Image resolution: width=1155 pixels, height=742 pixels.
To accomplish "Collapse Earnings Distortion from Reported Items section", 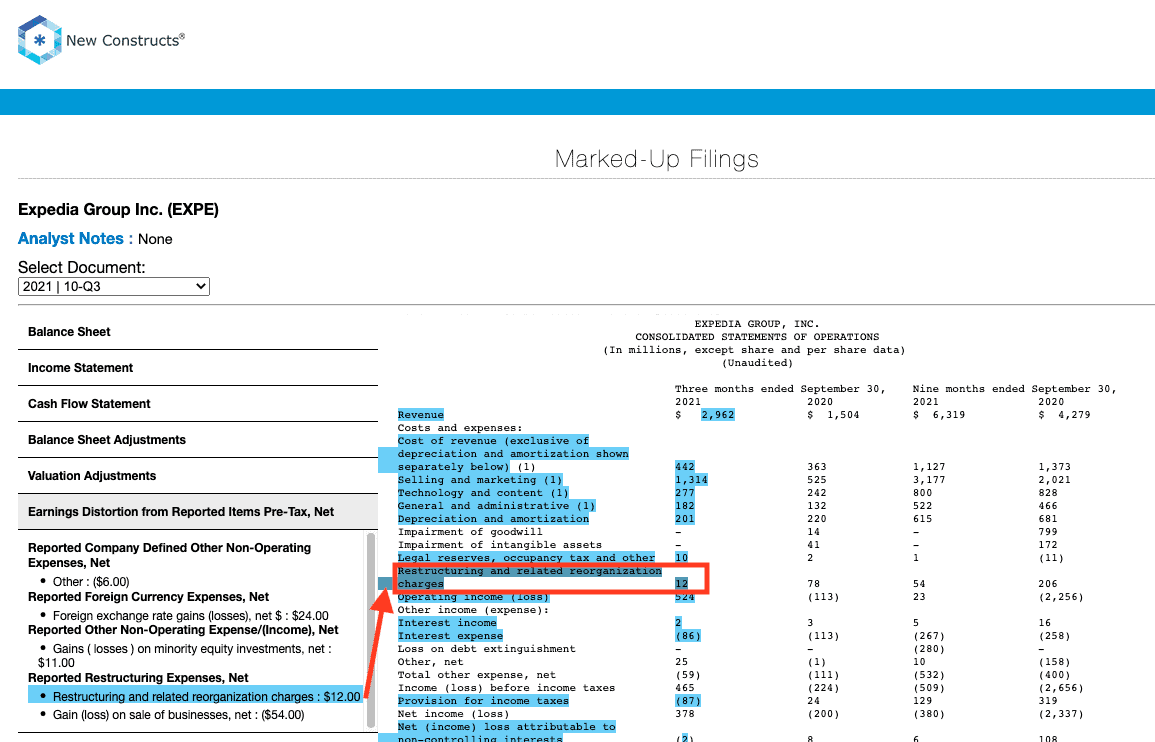I will [197, 512].
